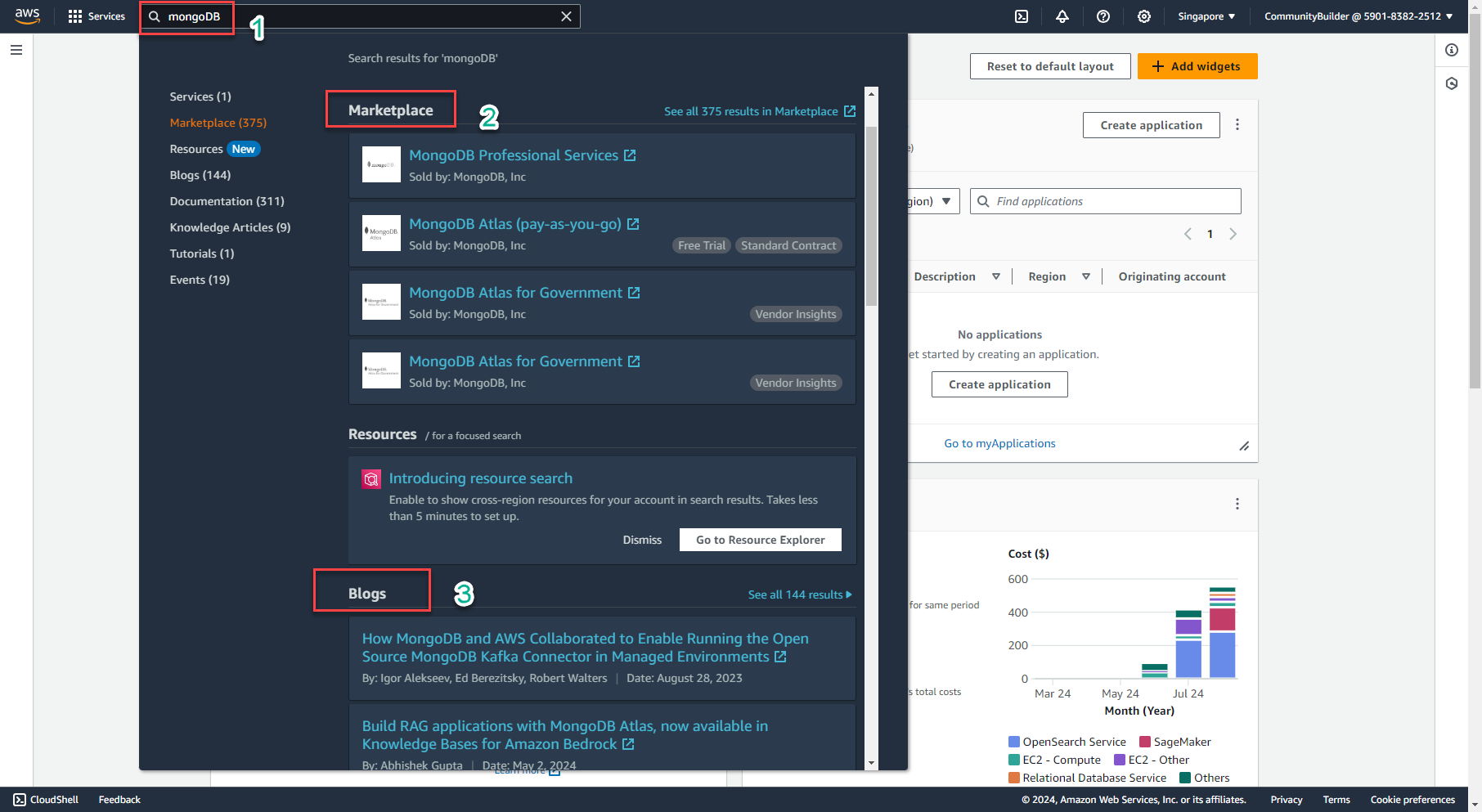
Task: Open the help question mark menu
Action: coord(1103,16)
